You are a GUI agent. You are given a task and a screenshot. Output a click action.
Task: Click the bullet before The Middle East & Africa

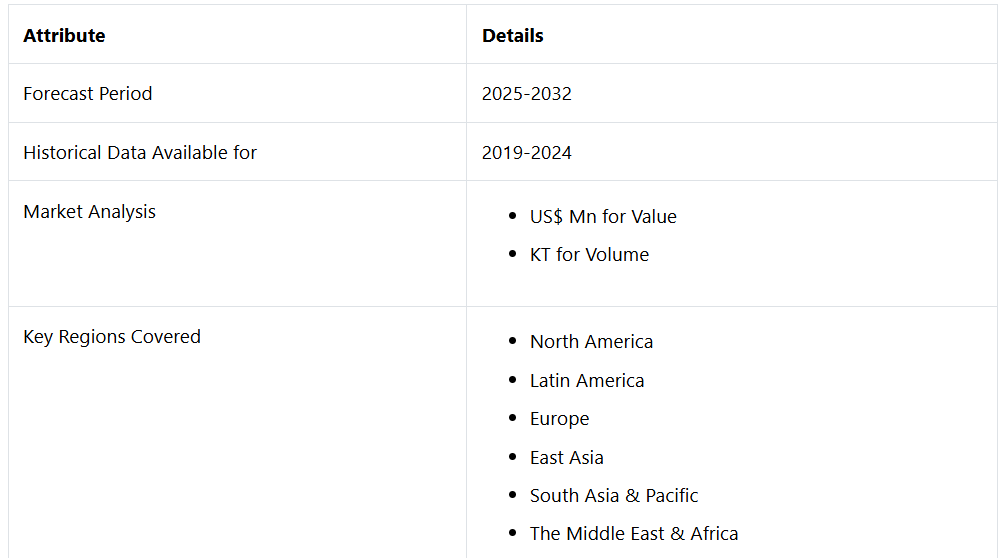(x=513, y=534)
